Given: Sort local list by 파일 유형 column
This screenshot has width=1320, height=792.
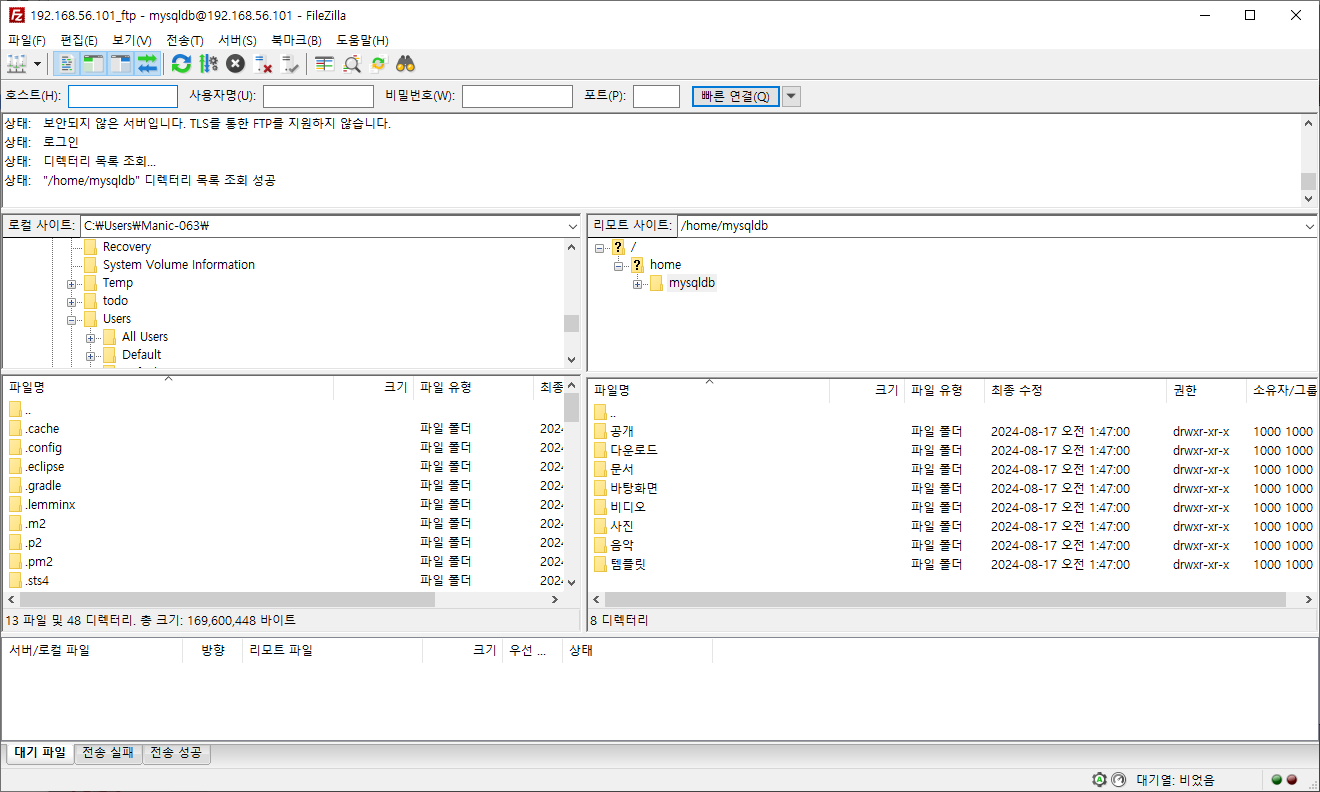Looking at the screenshot, I should pos(473,388).
